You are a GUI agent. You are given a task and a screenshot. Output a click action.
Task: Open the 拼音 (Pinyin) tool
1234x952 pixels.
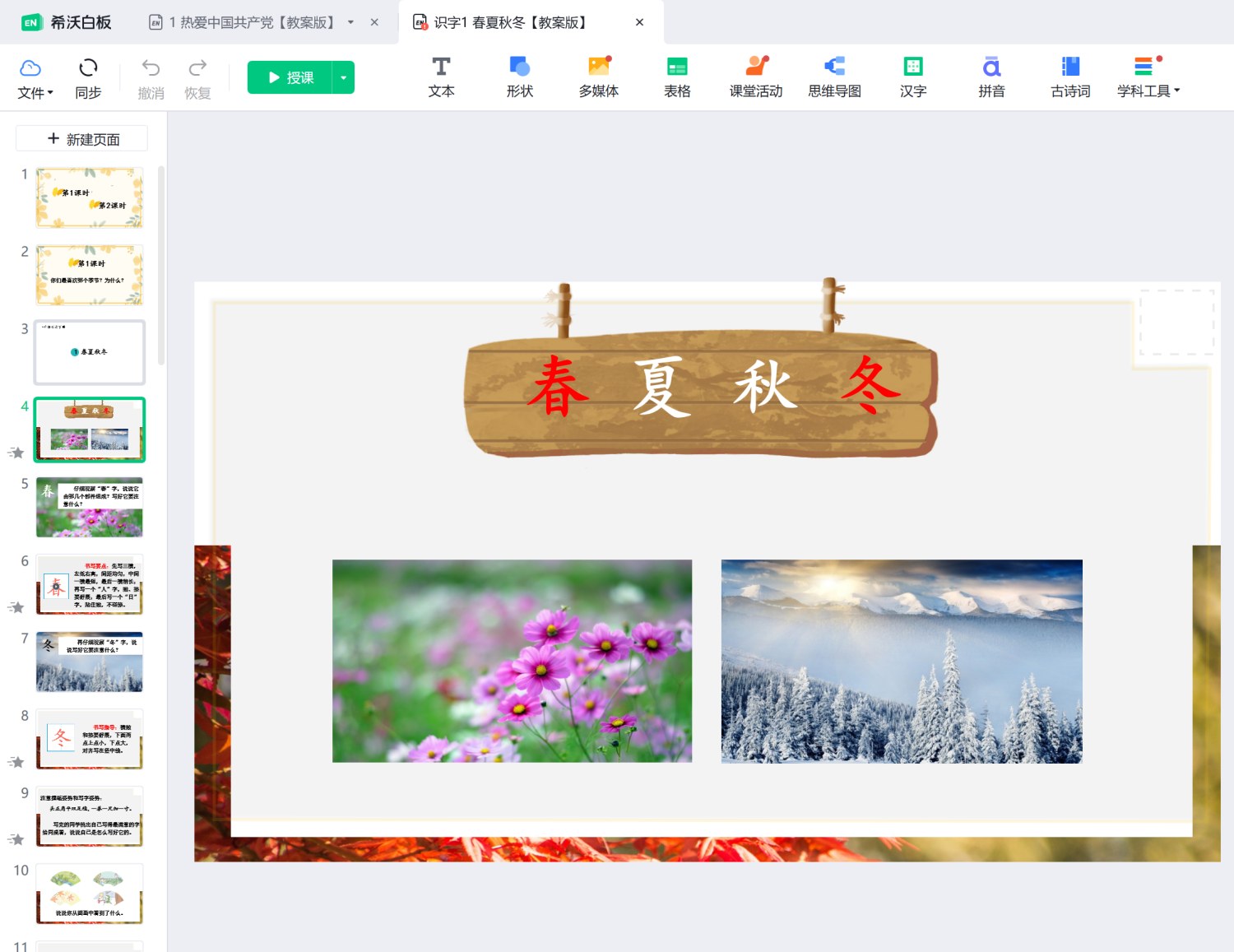coord(991,77)
